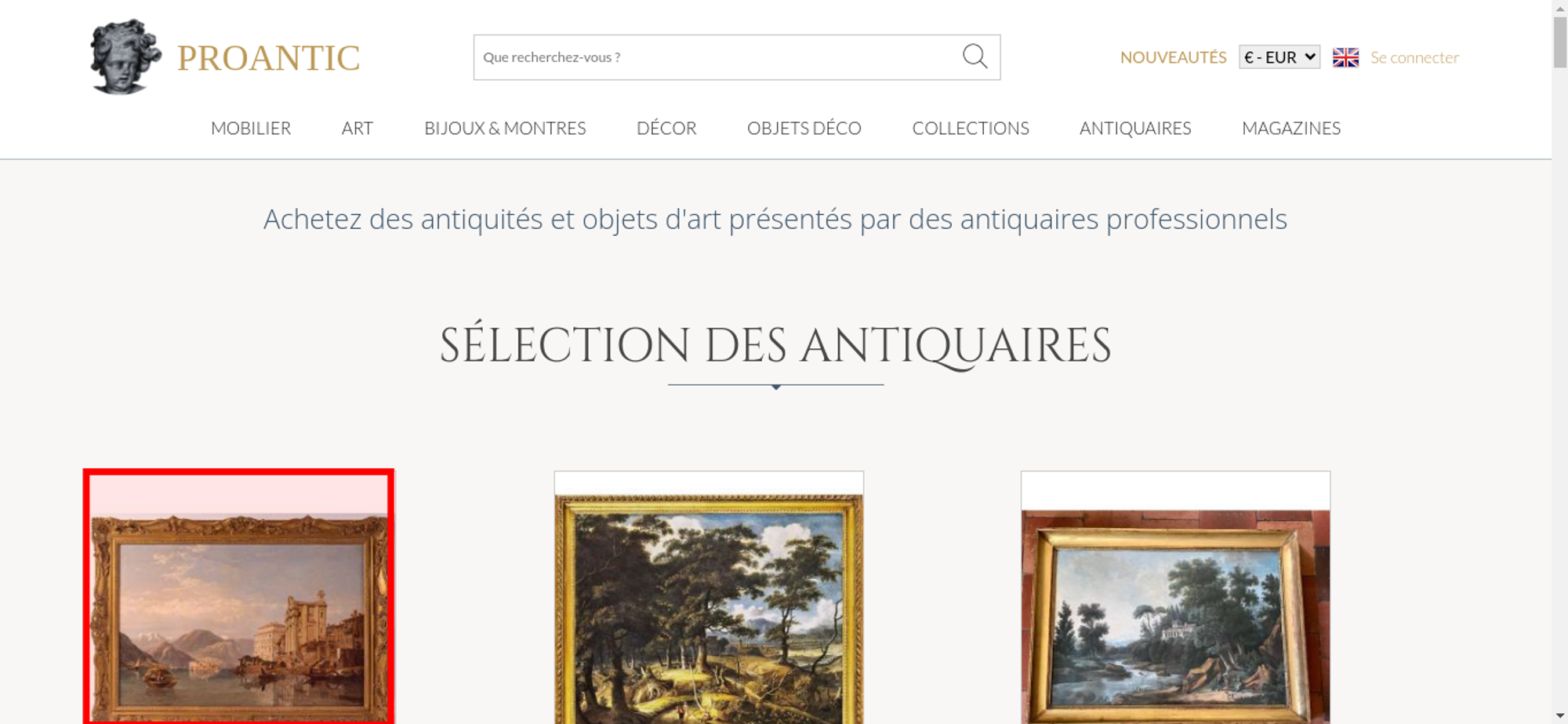
Task: Open the MAGAZINES menu
Action: point(1291,128)
